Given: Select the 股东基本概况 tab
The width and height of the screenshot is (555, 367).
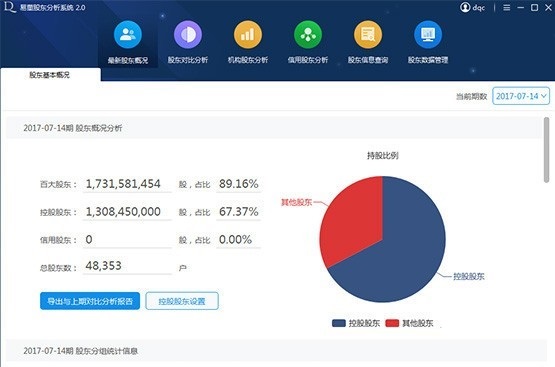Looking at the screenshot, I should pyautogui.click(x=51, y=75).
